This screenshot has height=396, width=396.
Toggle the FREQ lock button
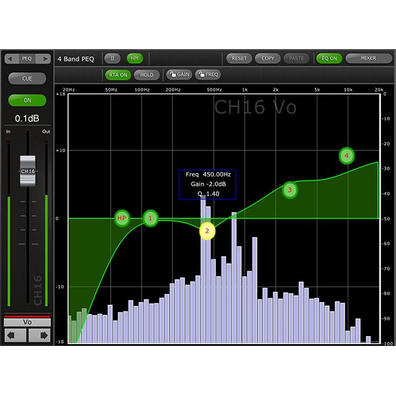[x=208, y=75]
